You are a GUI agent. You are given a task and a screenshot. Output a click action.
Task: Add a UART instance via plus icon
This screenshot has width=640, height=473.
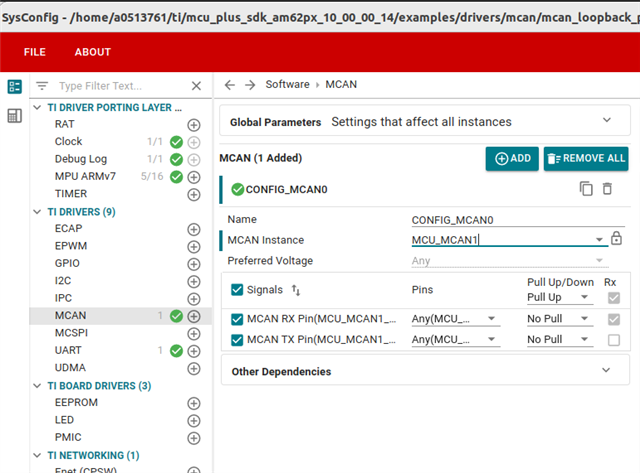point(194,351)
